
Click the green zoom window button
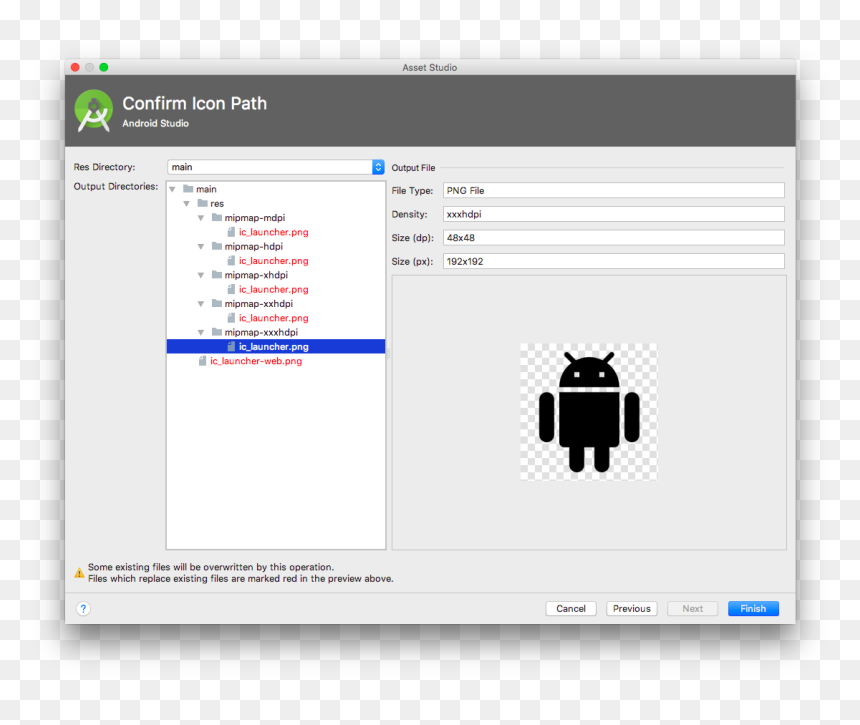pos(104,67)
